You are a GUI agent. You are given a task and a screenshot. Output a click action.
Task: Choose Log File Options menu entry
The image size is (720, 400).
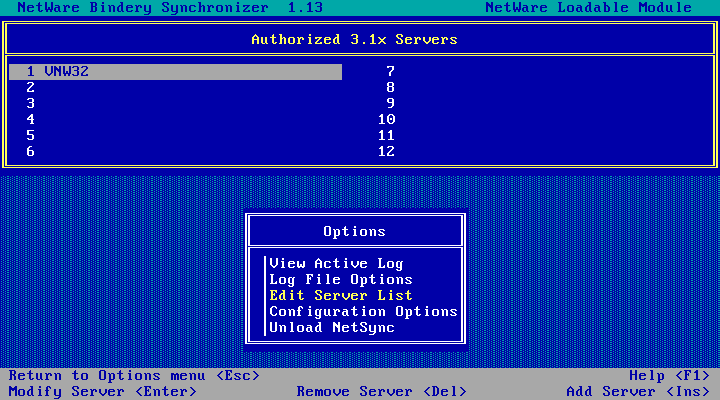coord(341,280)
